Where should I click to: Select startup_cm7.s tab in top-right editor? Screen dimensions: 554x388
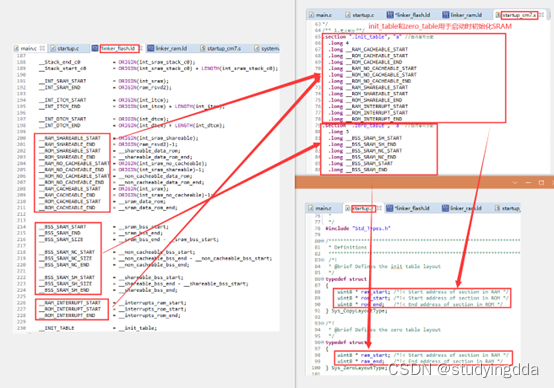[x=519, y=15]
